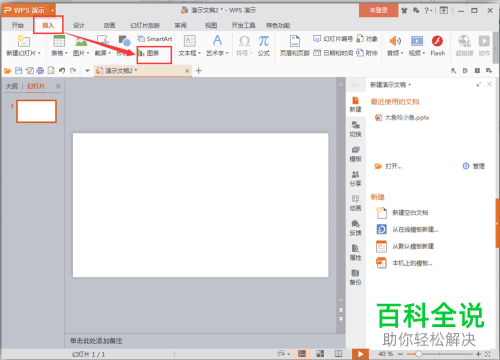Insert a SmartArt graphic

coord(155,39)
